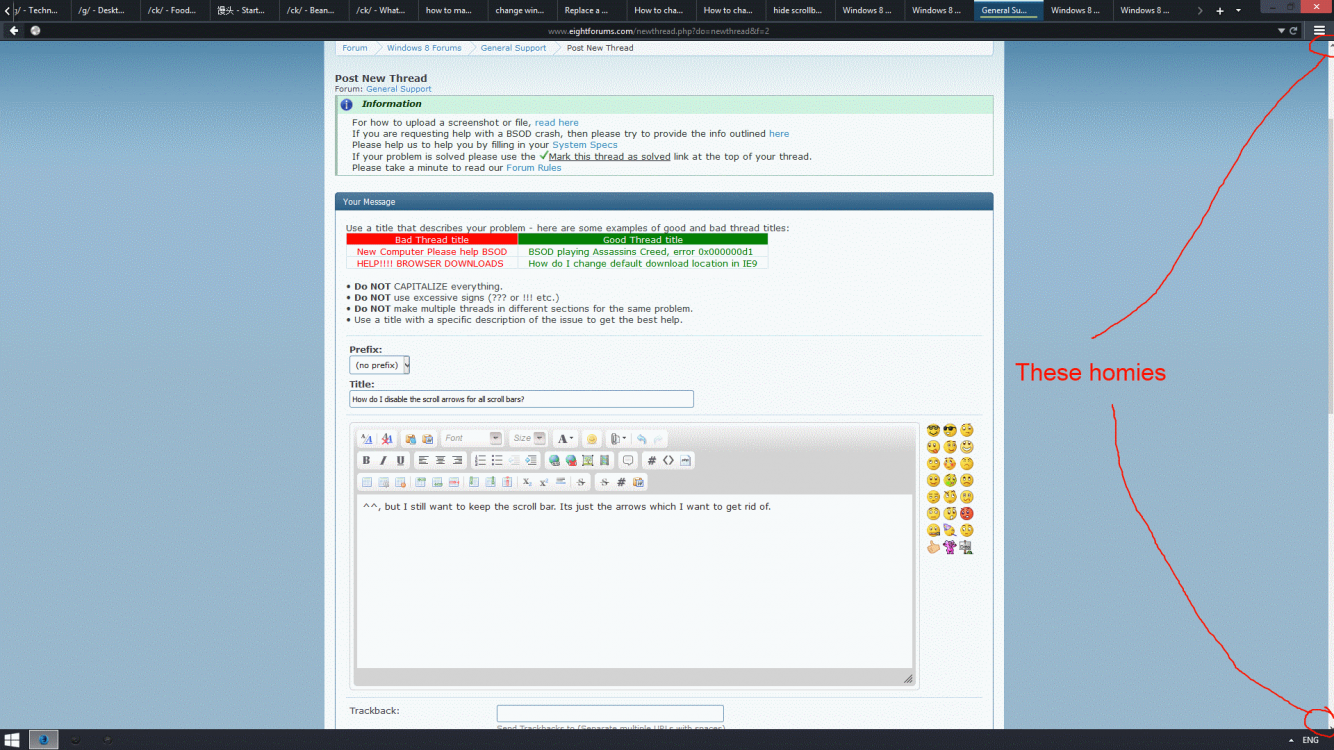
Task: Open attachments paperclip dropdown
Action: pyautogui.click(x=618, y=438)
